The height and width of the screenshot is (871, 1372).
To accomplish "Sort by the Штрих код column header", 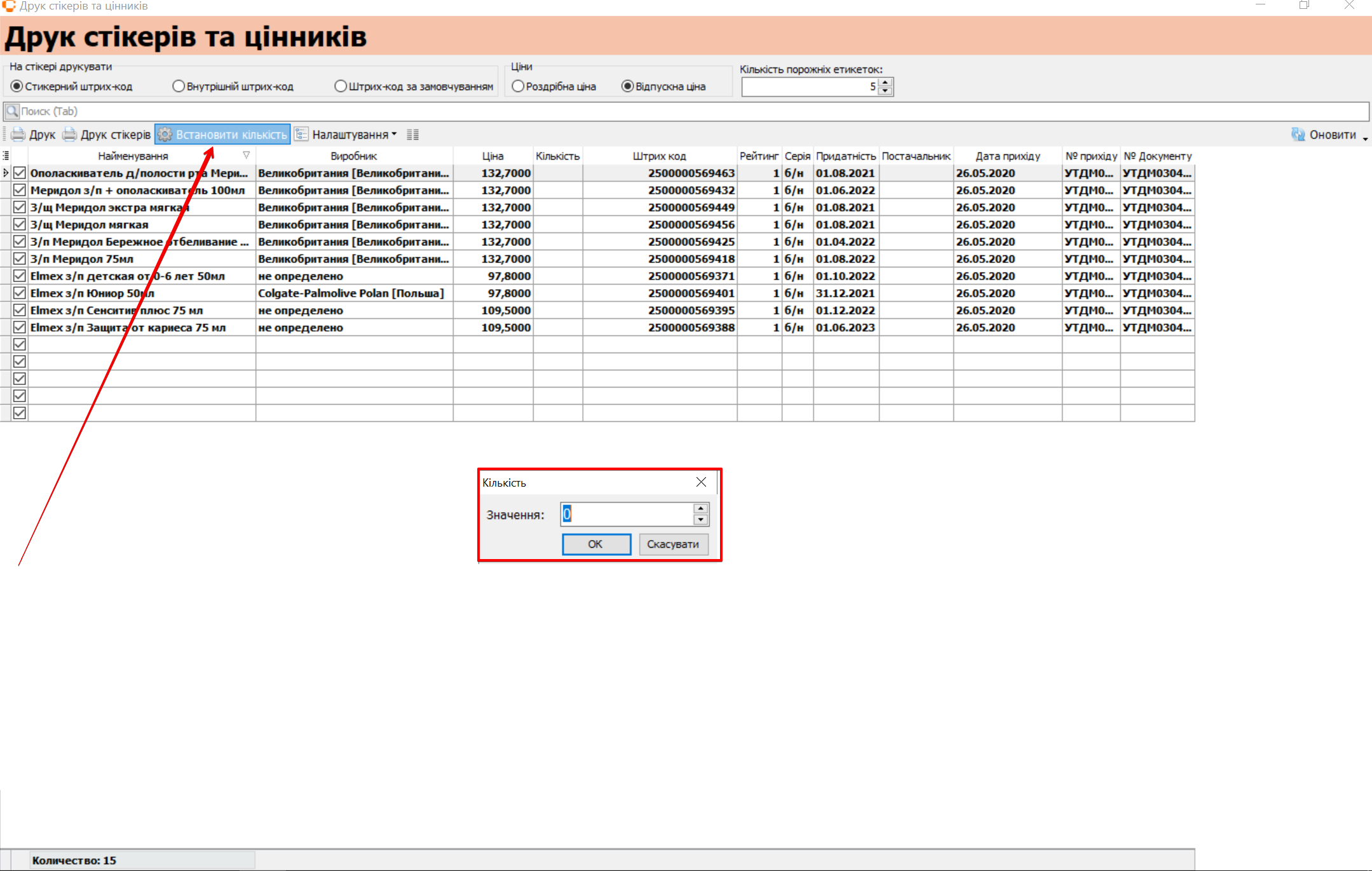I will click(x=659, y=156).
